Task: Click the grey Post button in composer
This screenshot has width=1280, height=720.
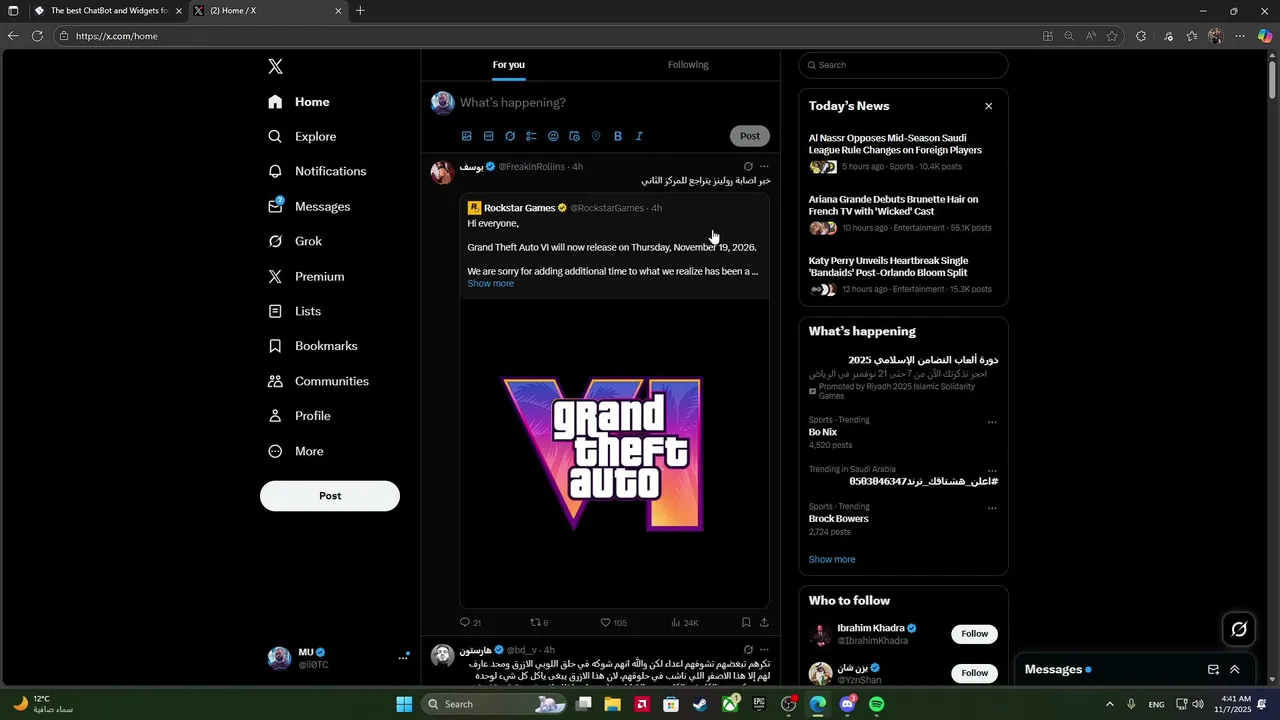Action: point(750,136)
